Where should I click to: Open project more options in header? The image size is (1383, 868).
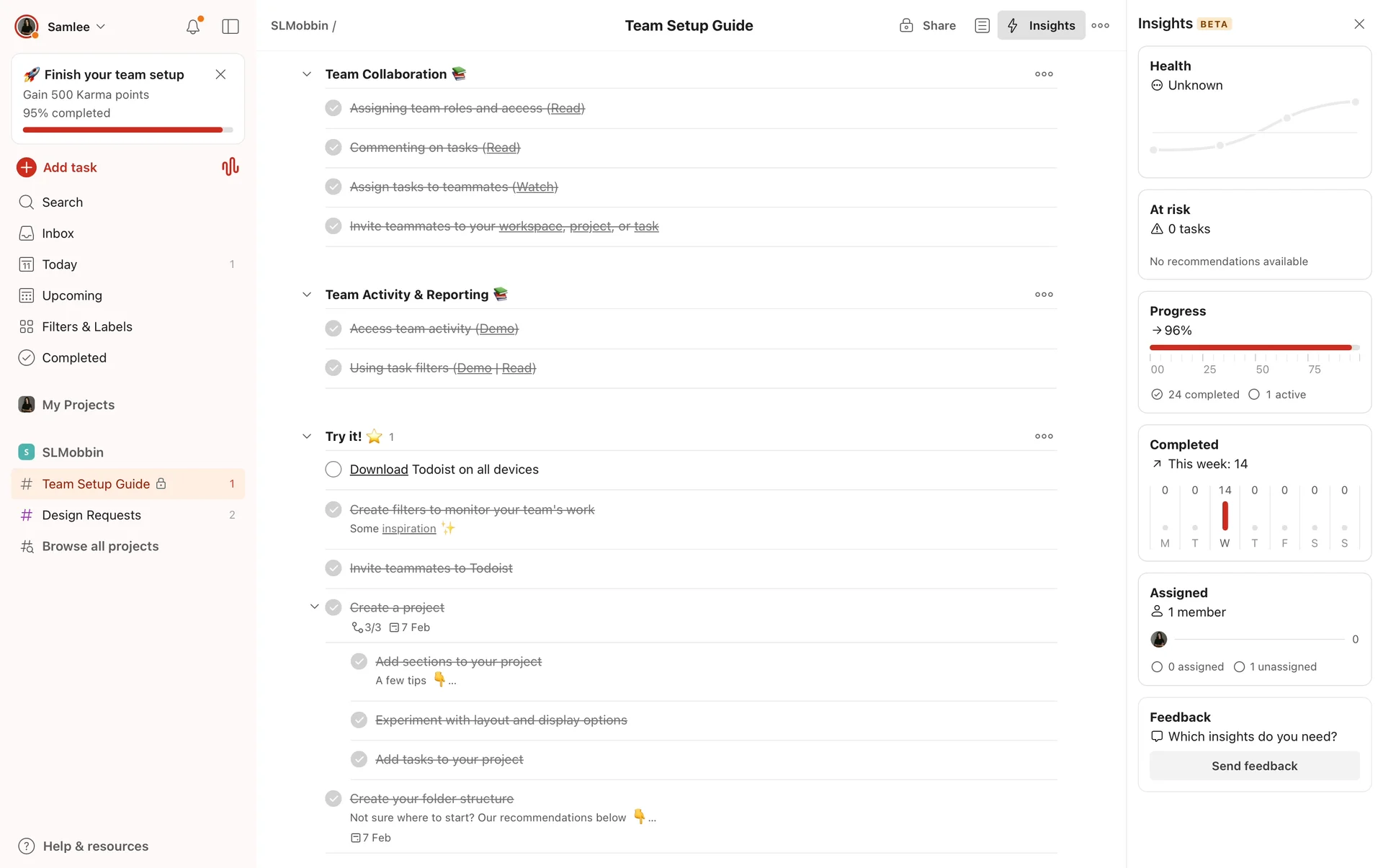[1100, 26]
